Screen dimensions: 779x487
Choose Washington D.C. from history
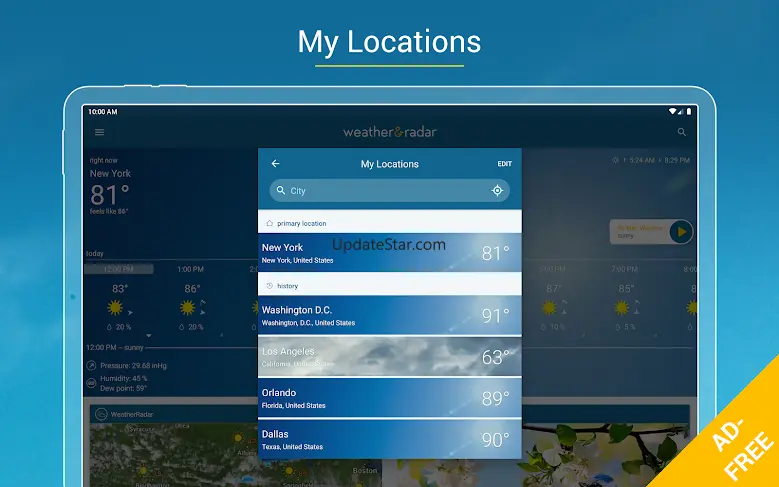pos(390,316)
